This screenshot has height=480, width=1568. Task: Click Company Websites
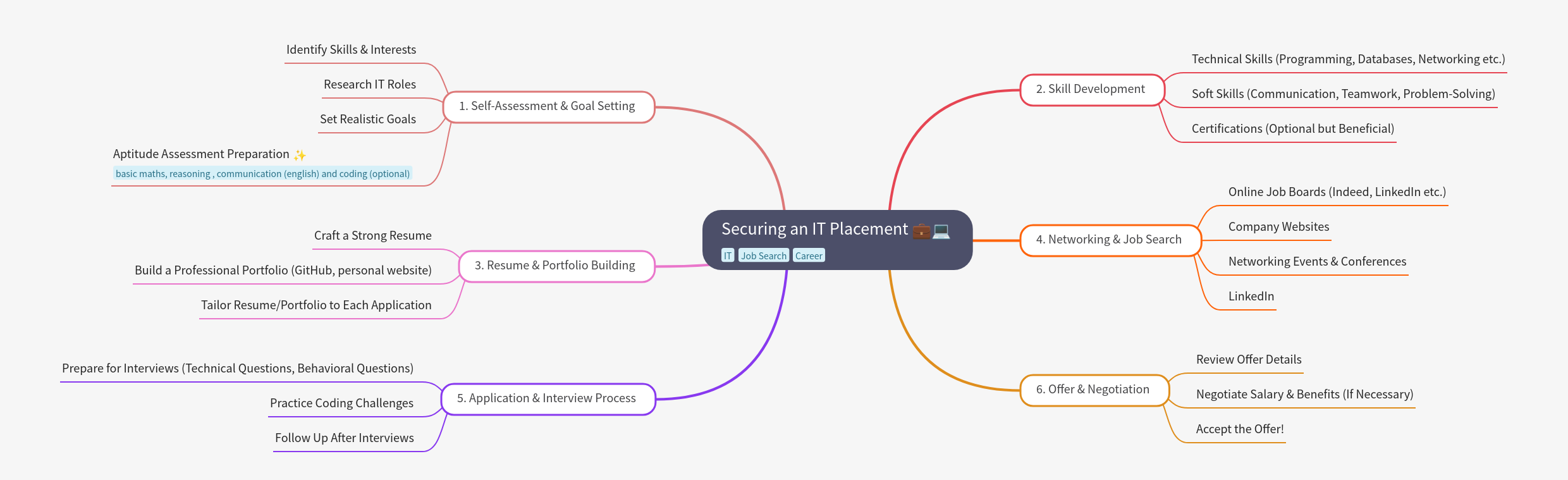1279,227
